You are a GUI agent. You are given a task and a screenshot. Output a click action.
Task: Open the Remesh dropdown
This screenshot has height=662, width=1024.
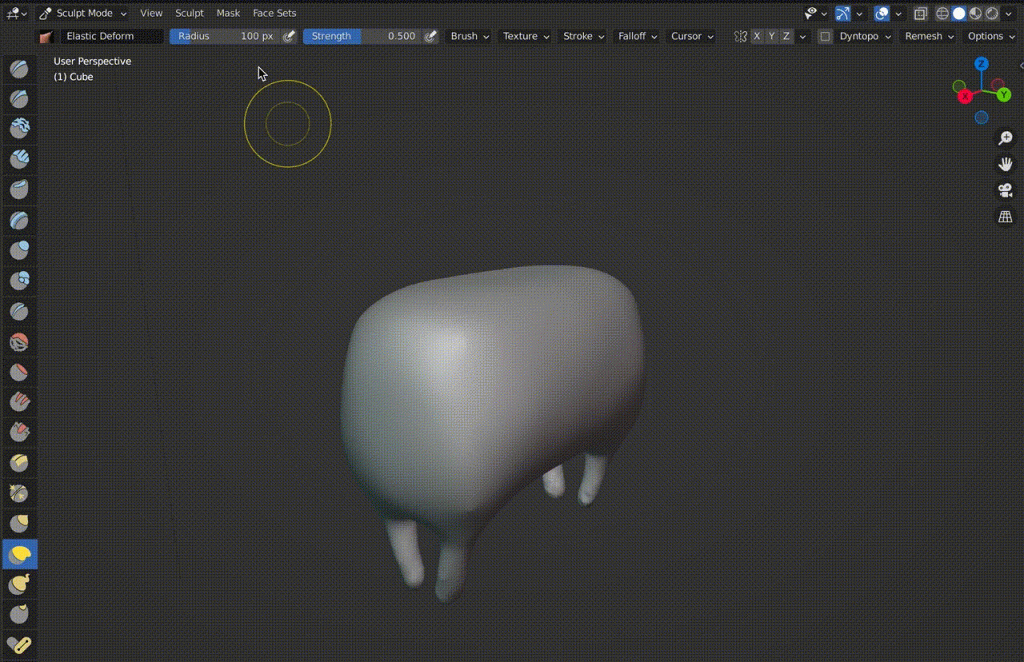coord(925,36)
